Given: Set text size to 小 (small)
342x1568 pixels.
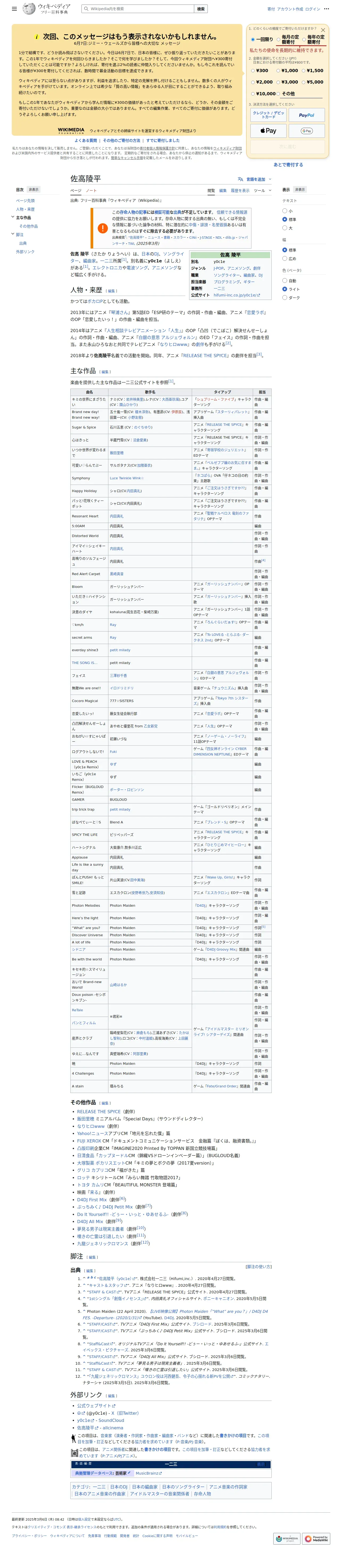Looking at the screenshot, I should click(x=284, y=211).
